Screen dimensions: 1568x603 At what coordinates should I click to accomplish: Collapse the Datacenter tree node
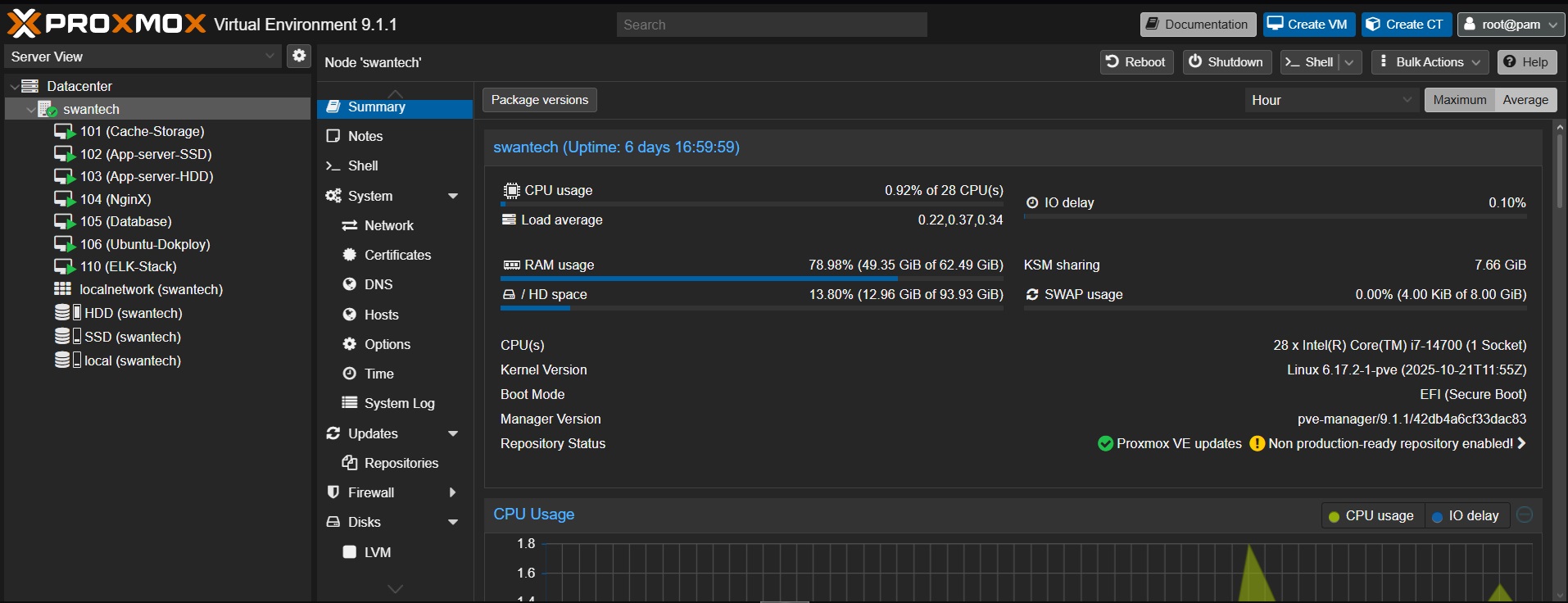tap(14, 86)
